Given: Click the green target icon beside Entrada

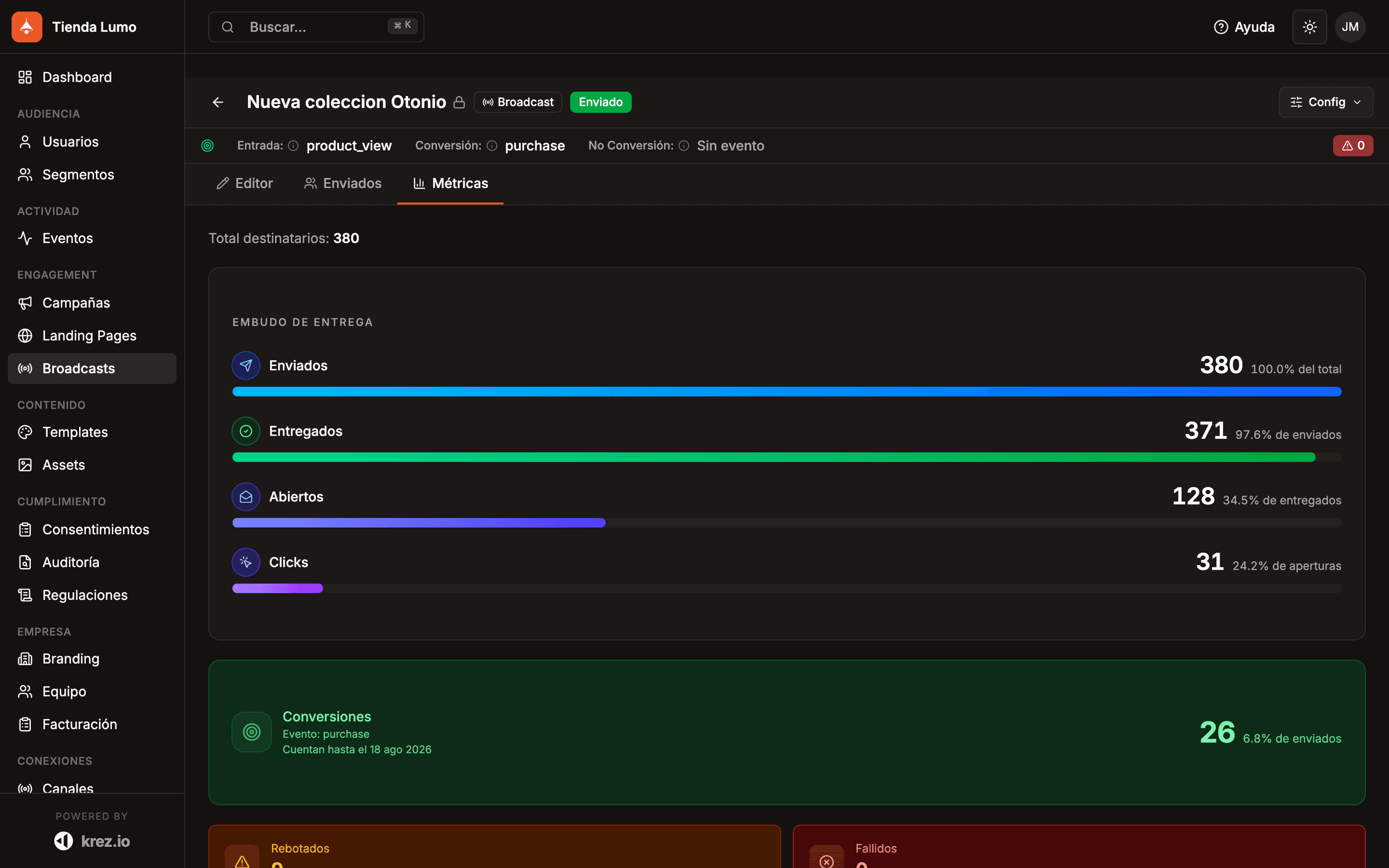Looking at the screenshot, I should (208, 146).
